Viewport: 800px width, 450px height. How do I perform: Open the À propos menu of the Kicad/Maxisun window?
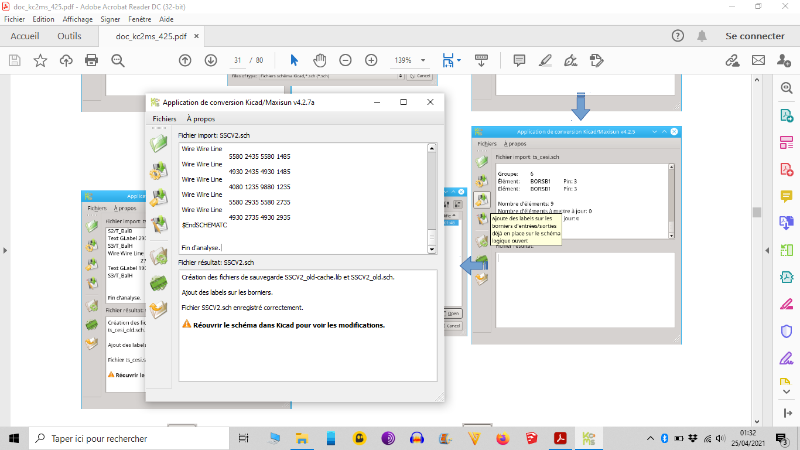click(x=201, y=118)
